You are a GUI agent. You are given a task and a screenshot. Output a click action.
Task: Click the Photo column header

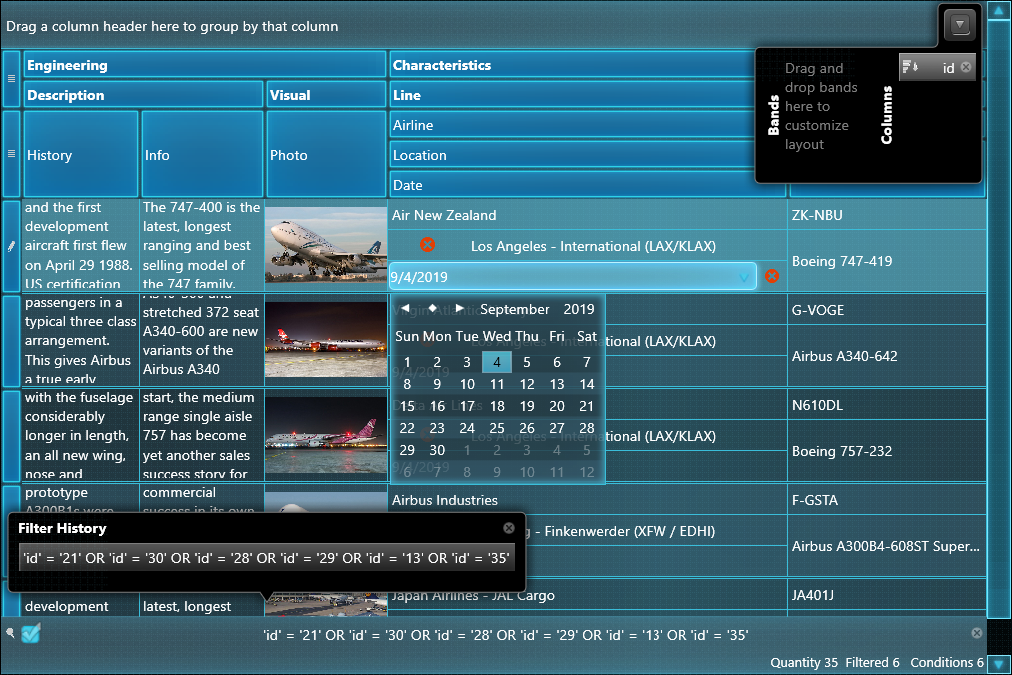pyautogui.click(x=326, y=154)
